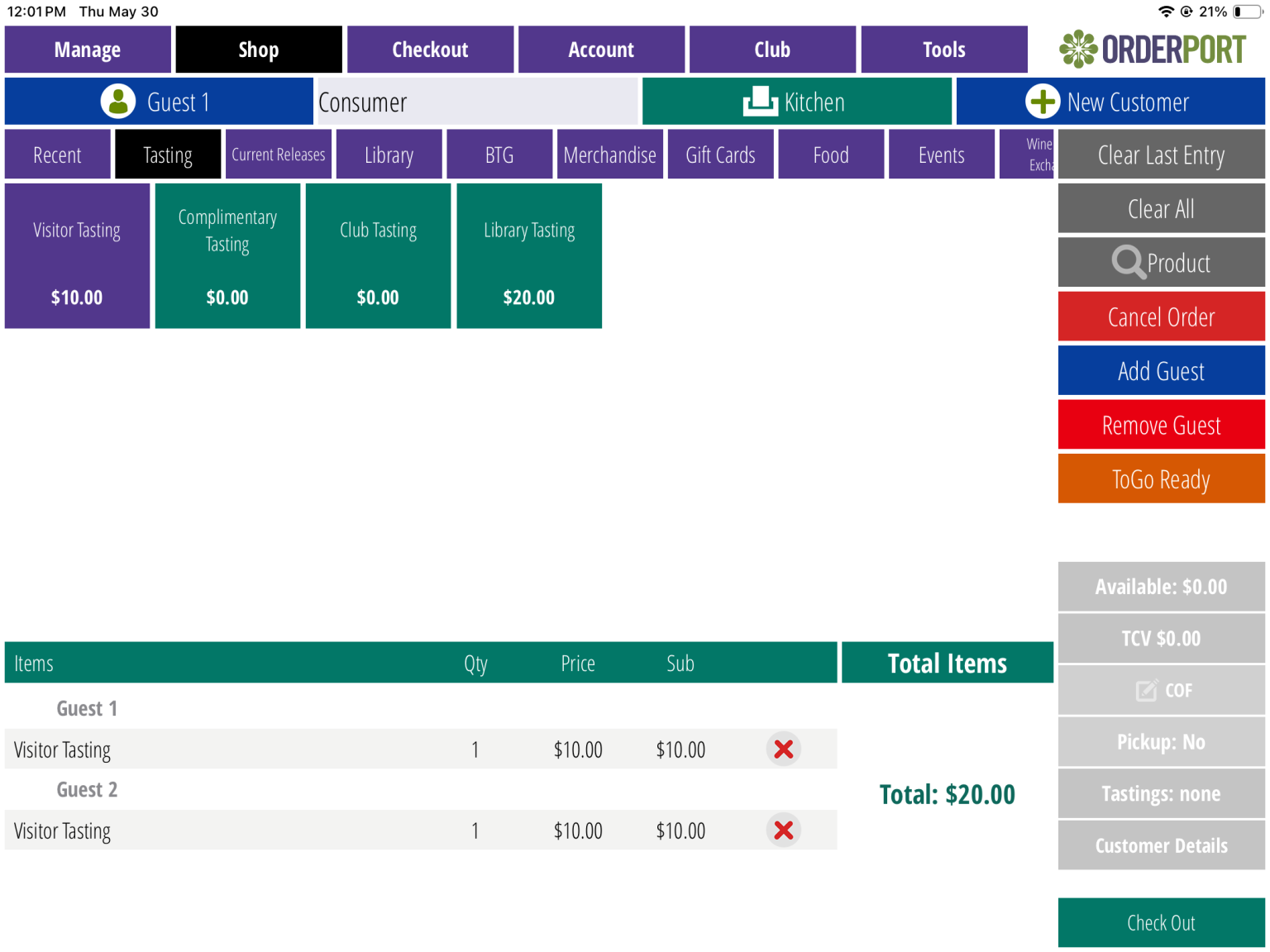Open the Club menu
1270x952 pixels.
[x=772, y=49]
